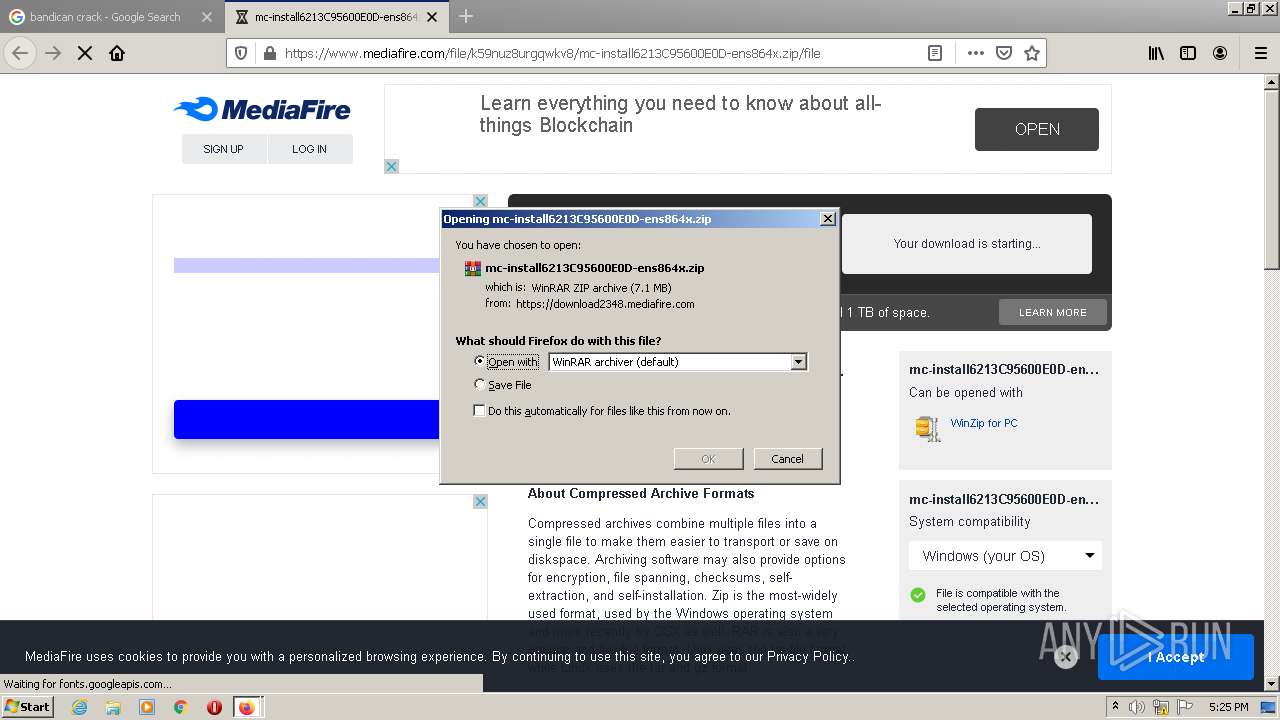Close the Google Search tab
The width and height of the screenshot is (1280, 720).
pos(207,17)
